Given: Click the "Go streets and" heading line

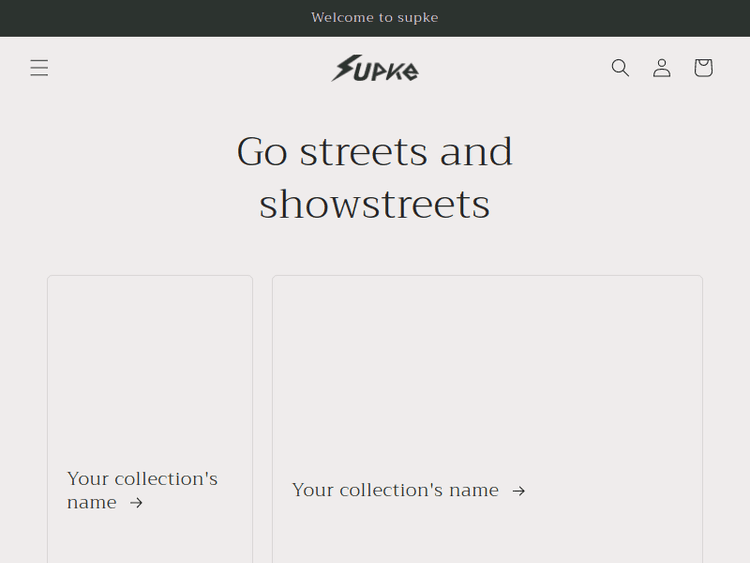Looking at the screenshot, I should pyautogui.click(x=375, y=152).
